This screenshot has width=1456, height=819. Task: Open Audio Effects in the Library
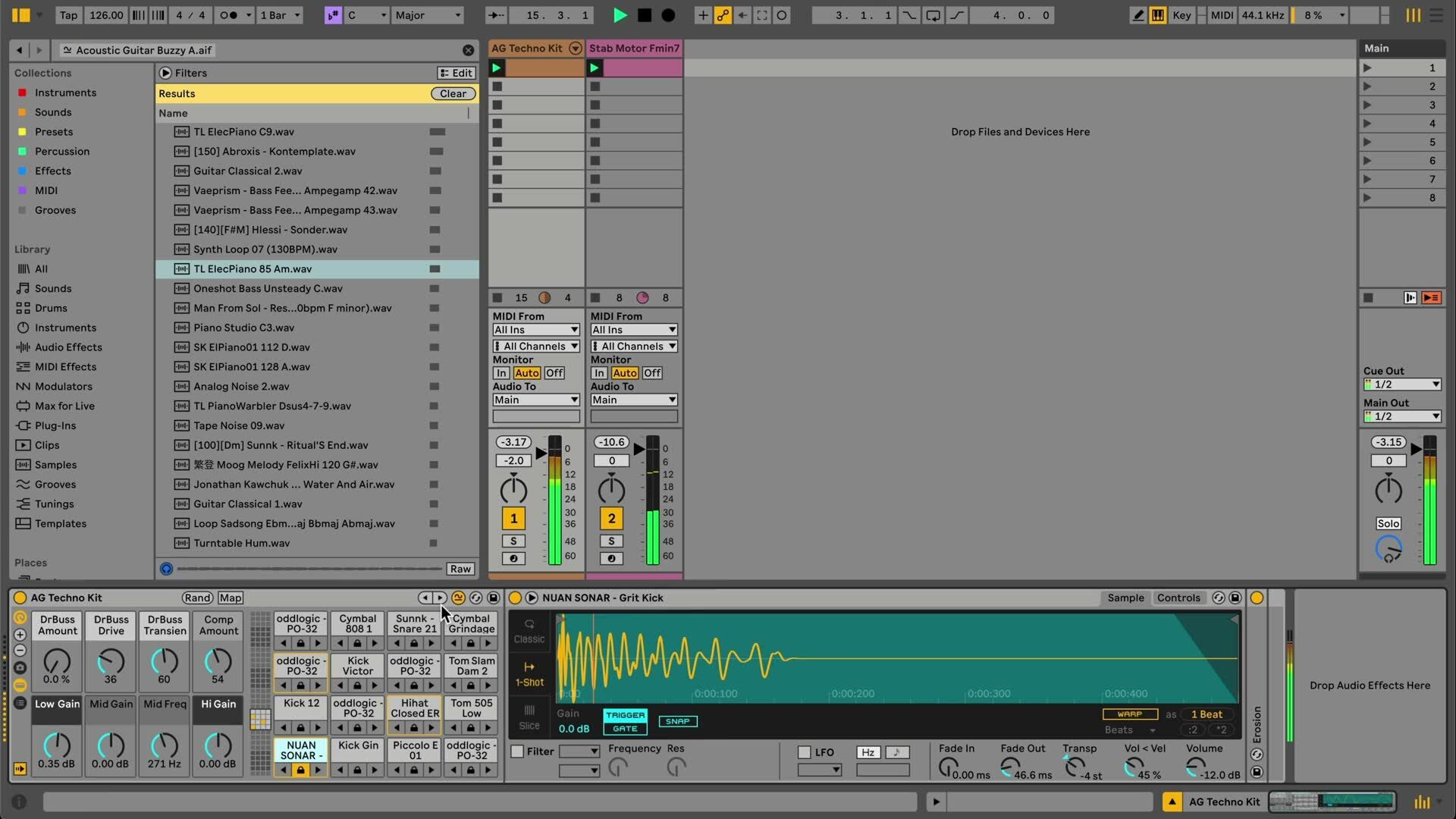(68, 347)
